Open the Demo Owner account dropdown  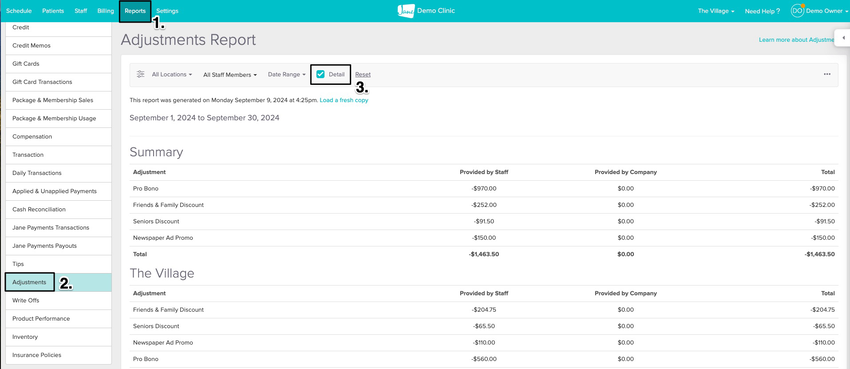(x=826, y=11)
